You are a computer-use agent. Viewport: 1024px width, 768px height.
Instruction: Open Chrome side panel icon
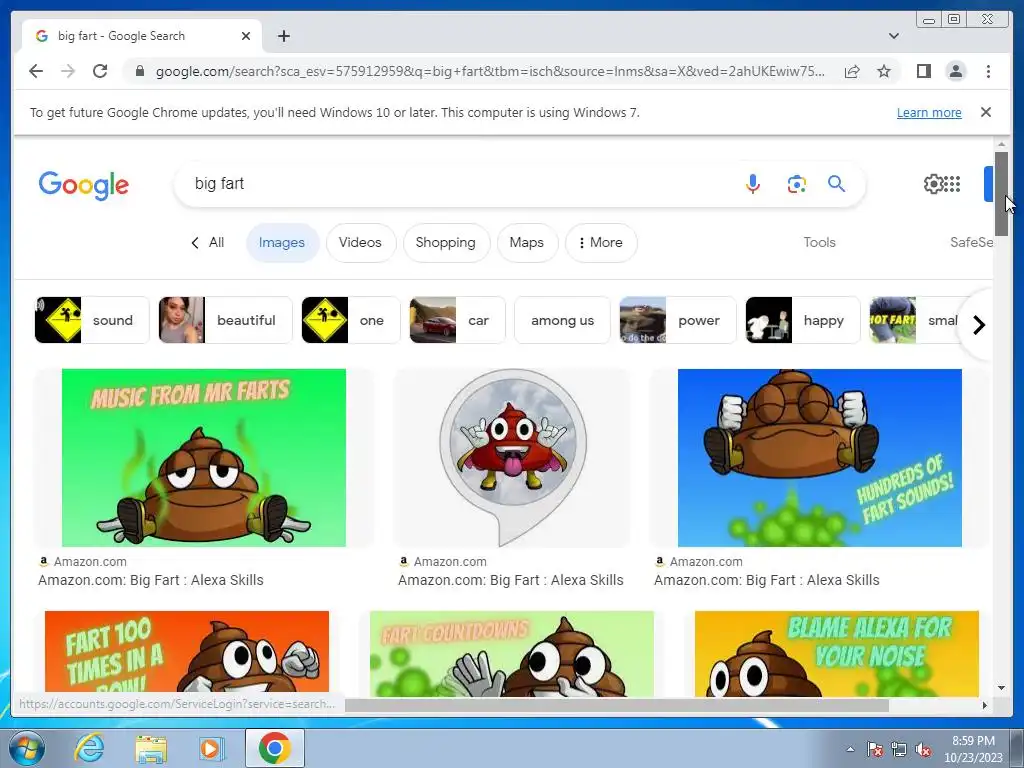[923, 71]
